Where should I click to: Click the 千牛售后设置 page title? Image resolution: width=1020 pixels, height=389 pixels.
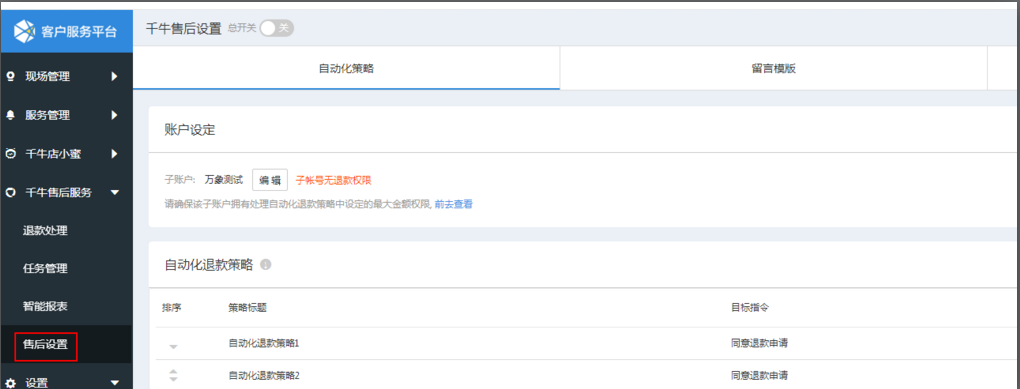click(x=184, y=29)
